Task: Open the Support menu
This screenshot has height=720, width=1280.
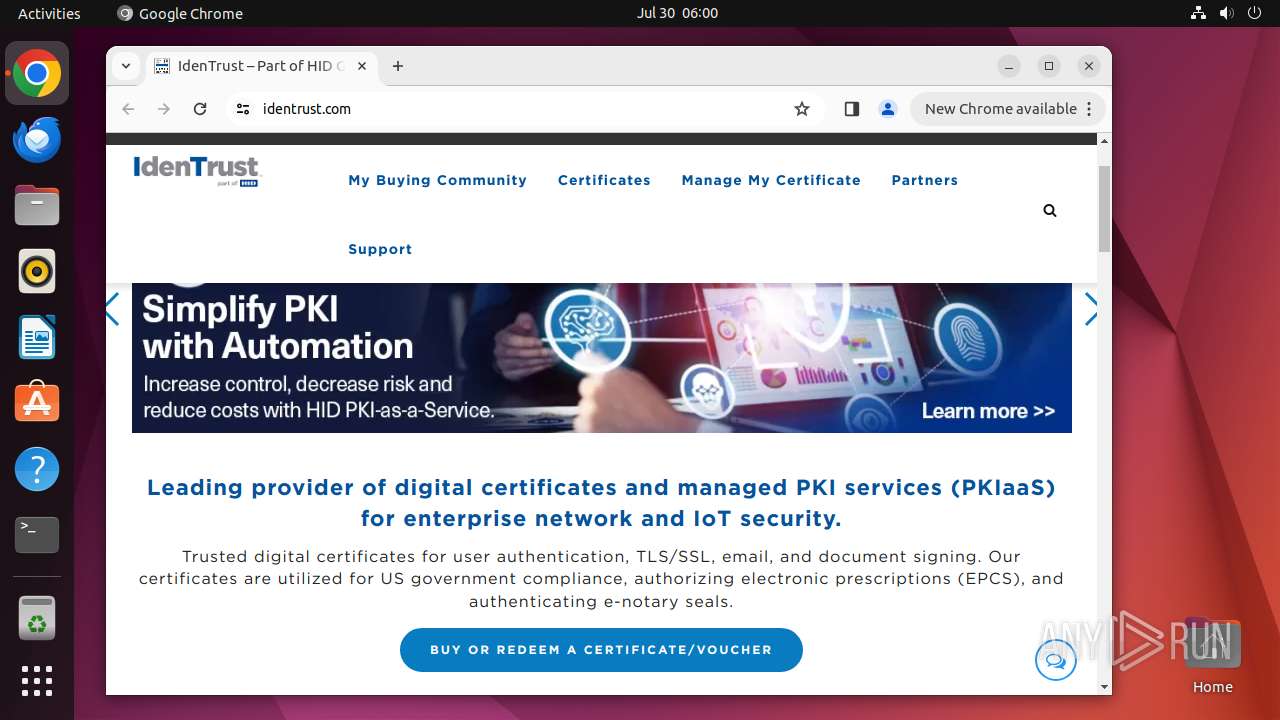Action: coord(380,249)
